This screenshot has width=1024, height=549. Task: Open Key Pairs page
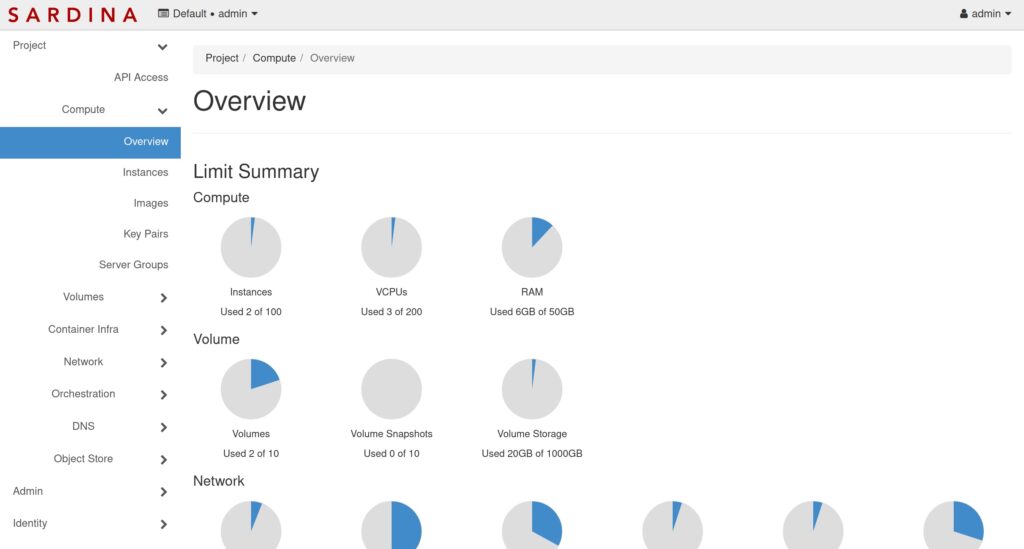click(x=146, y=234)
